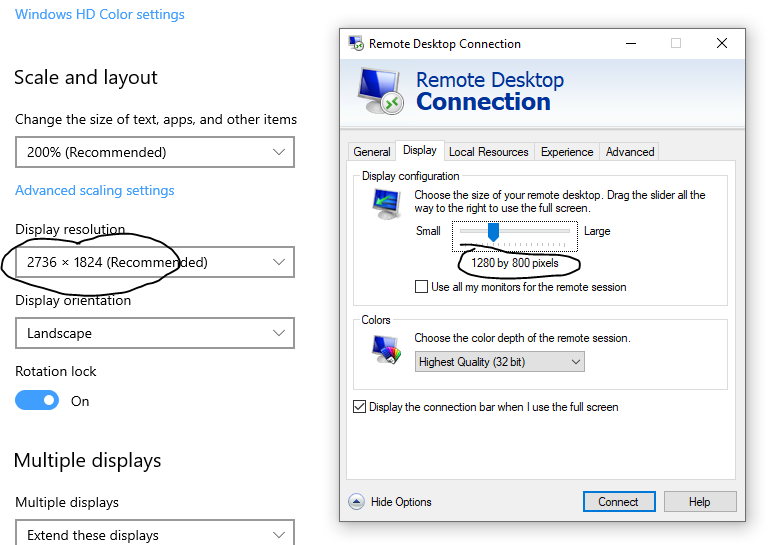Click the color depth monitor icon
Image resolution: width=773 pixels, height=545 pixels.
click(x=386, y=349)
